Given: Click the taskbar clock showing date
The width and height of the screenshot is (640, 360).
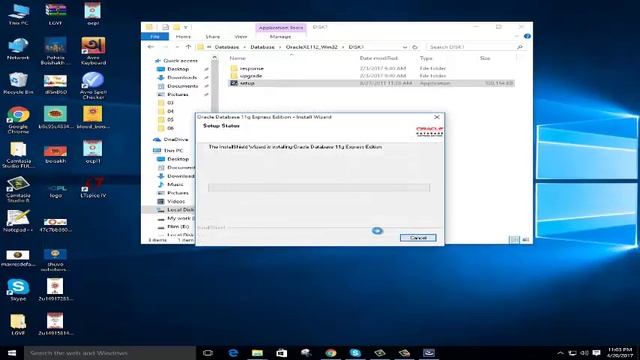Looking at the screenshot, I should tap(620, 353).
